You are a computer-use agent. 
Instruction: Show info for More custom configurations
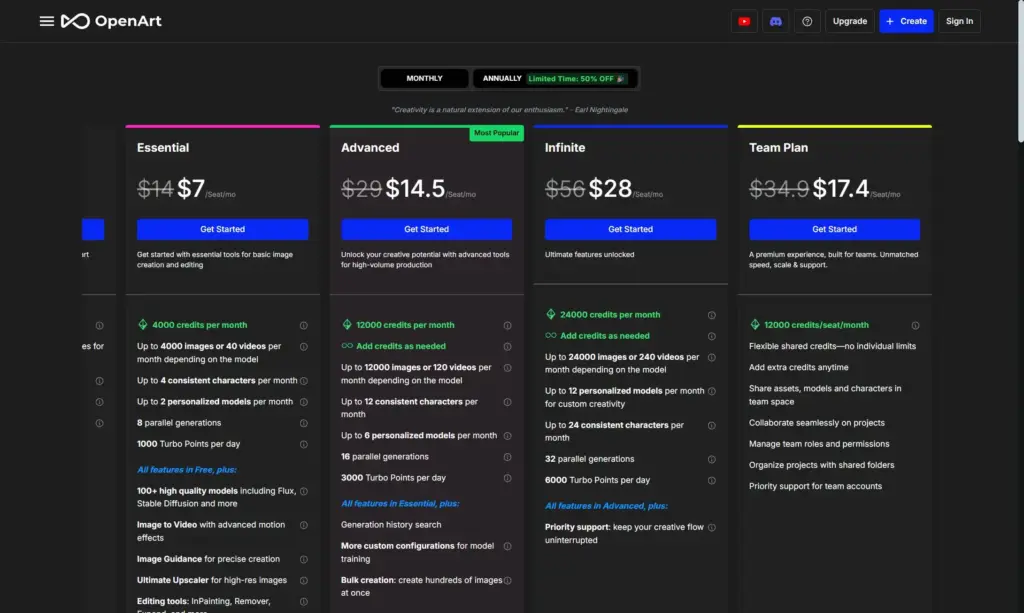tap(507, 546)
